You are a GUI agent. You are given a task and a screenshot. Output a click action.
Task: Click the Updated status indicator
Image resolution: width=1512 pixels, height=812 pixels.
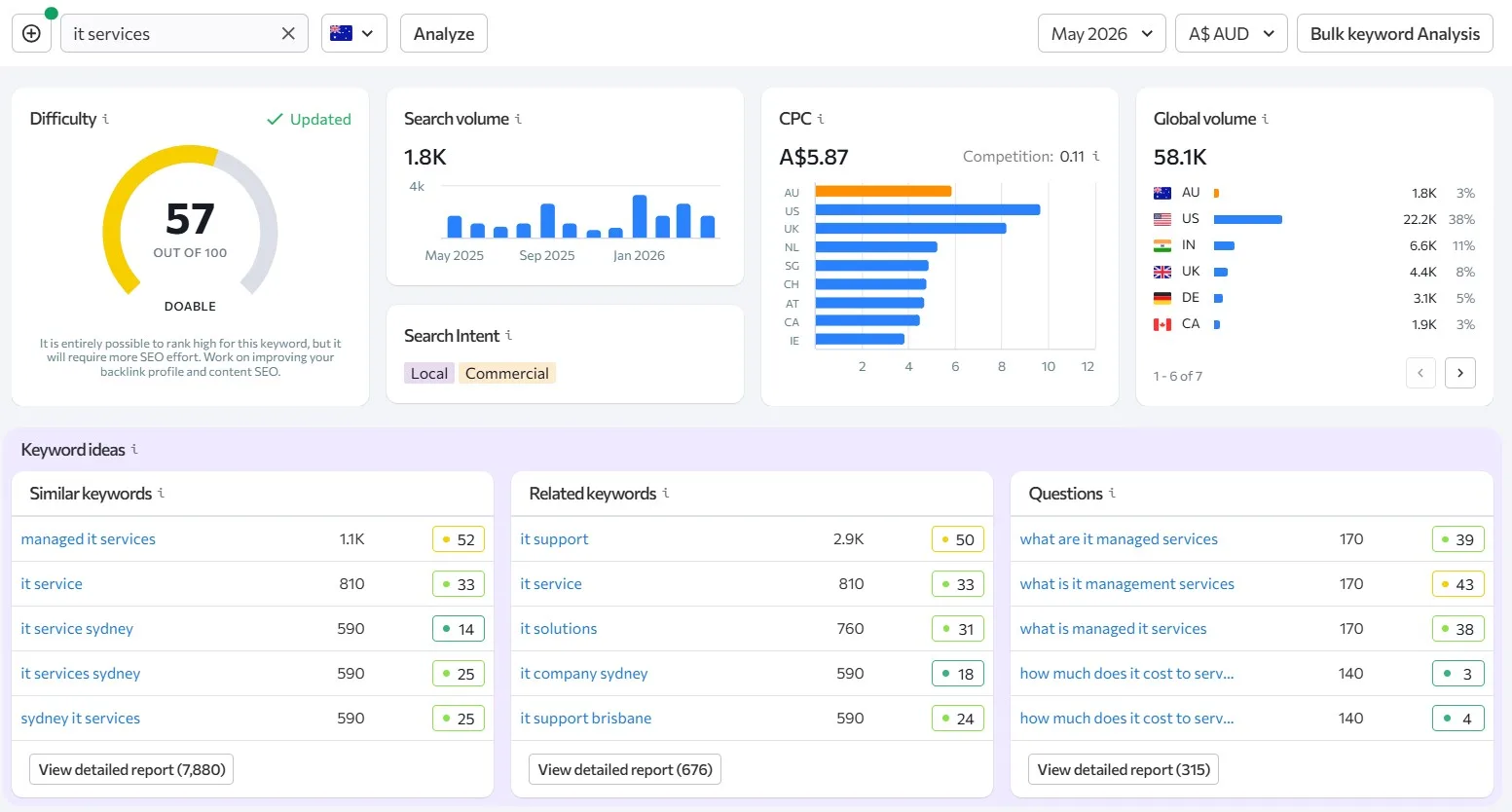tap(309, 119)
